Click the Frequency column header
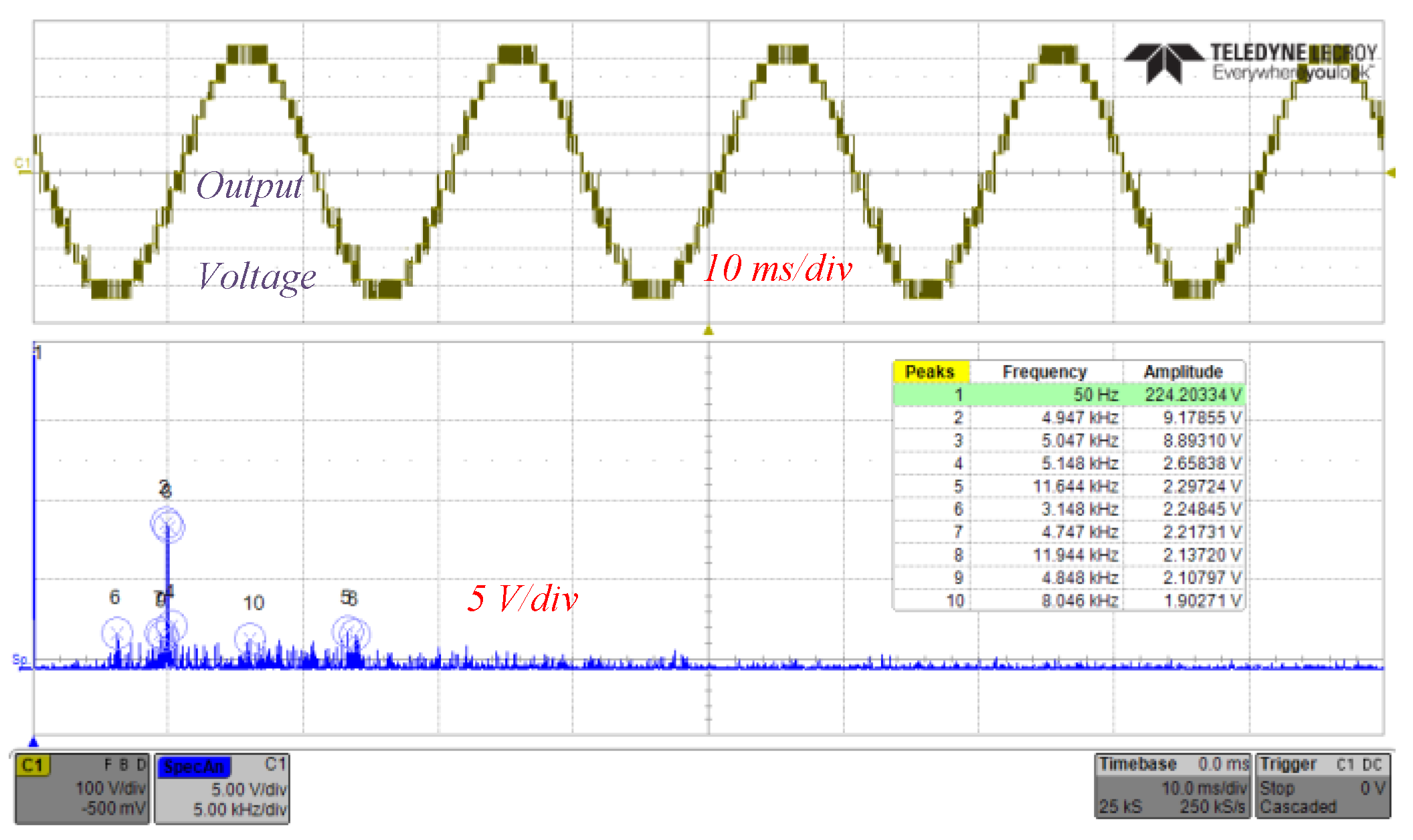1413x840 pixels. tap(1045, 373)
